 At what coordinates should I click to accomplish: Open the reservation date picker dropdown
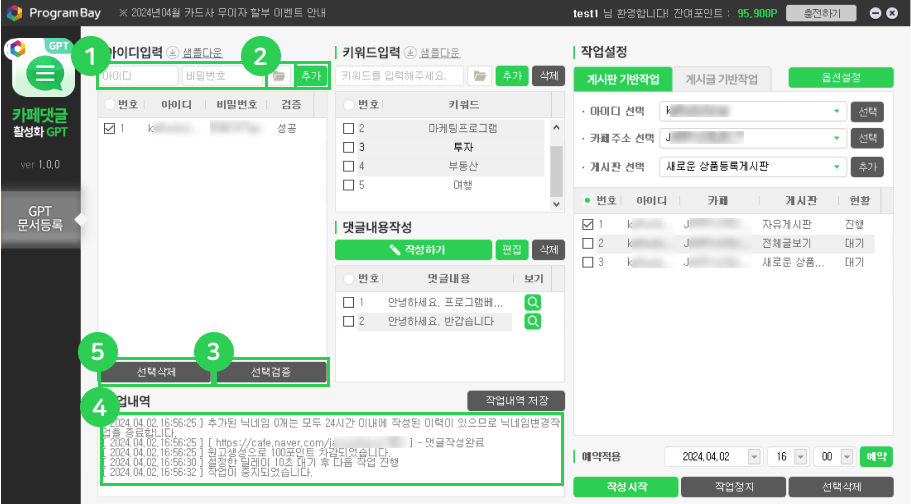coord(751,456)
